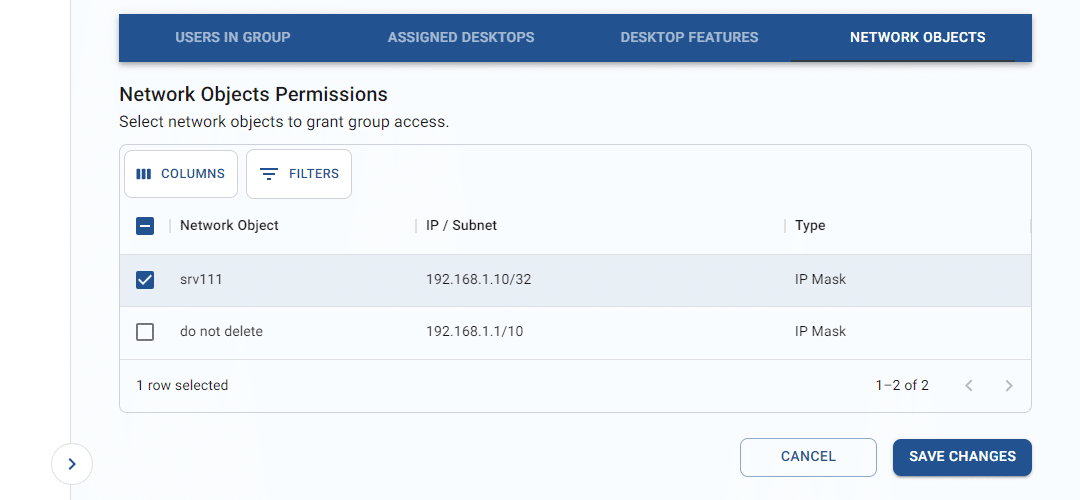Image resolution: width=1080 pixels, height=500 pixels.
Task: Click the do not delete object name
Action: click(x=221, y=331)
